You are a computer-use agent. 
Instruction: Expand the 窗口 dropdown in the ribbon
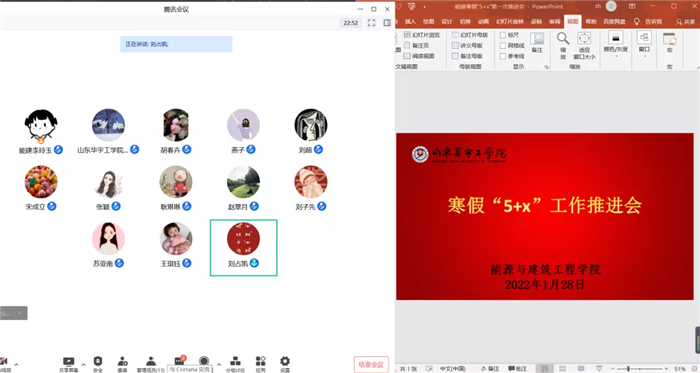[644, 45]
